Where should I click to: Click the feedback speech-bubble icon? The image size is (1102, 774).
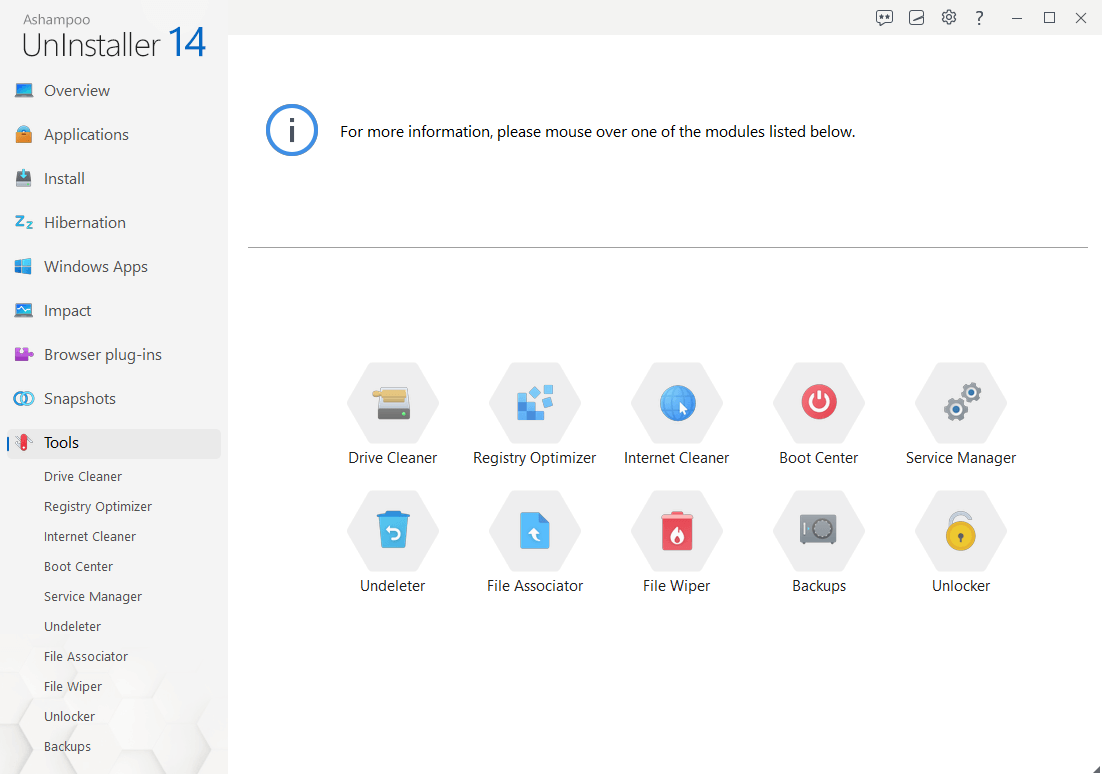tap(884, 17)
